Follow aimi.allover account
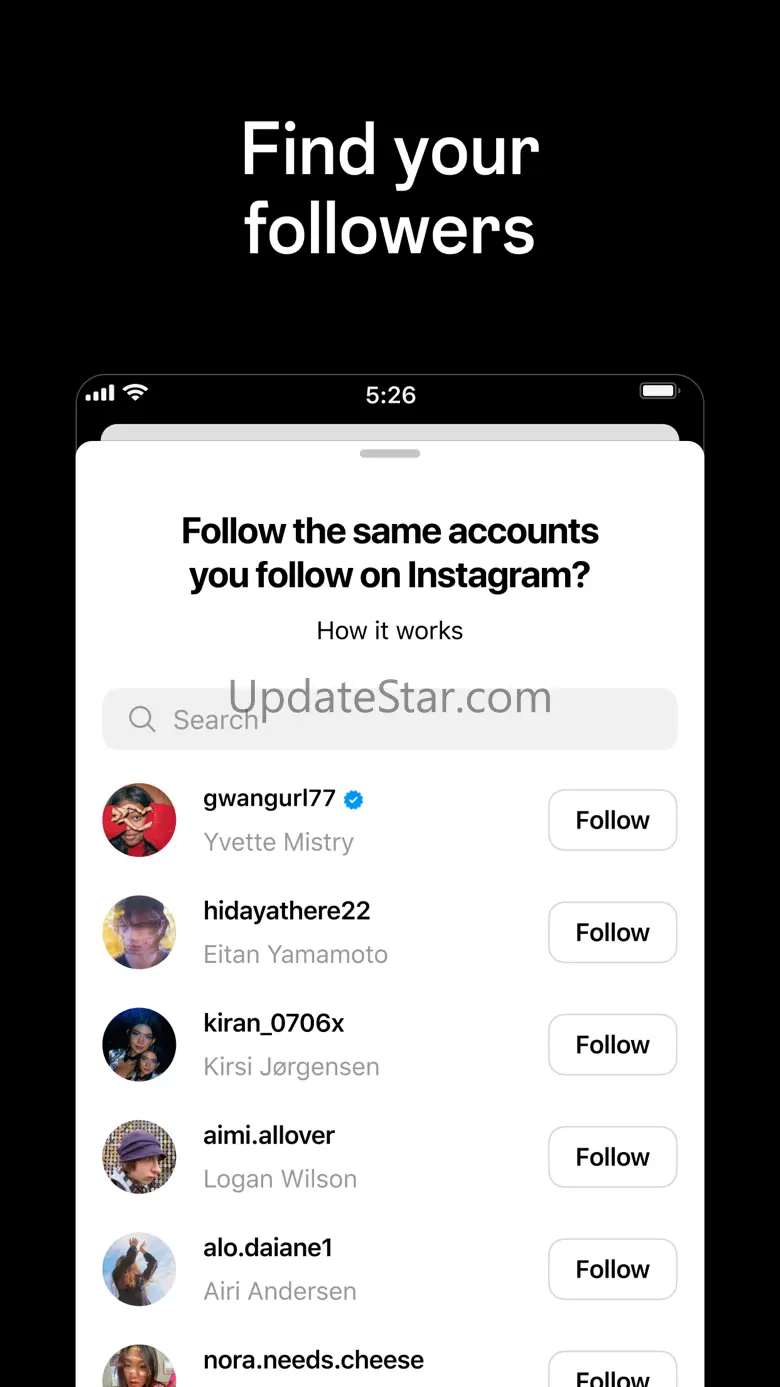This screenshot has height=1387, width=780. coord(612,1156)
